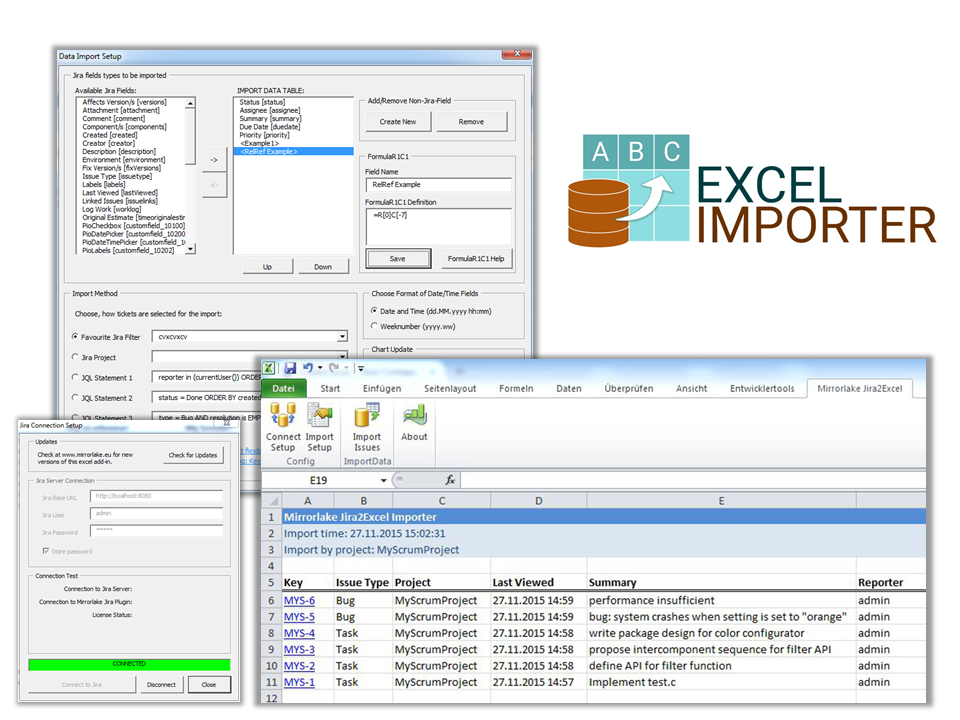Click the up scroll arrow of Available Jira Fields
Screen dimensions: 960x720
pyautogui.click(x=190, y=103)
